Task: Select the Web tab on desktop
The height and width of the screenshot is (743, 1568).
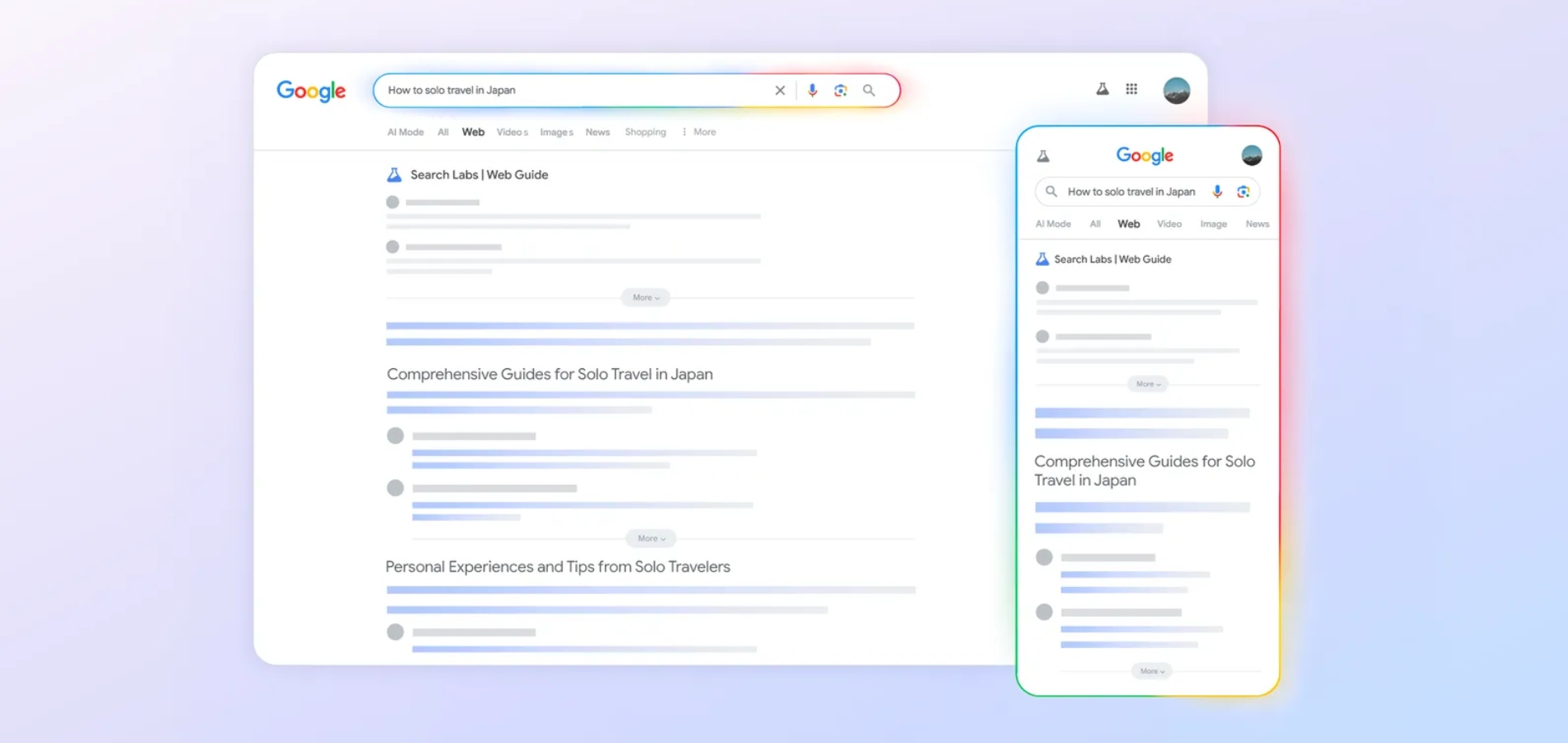Action: 473,132
